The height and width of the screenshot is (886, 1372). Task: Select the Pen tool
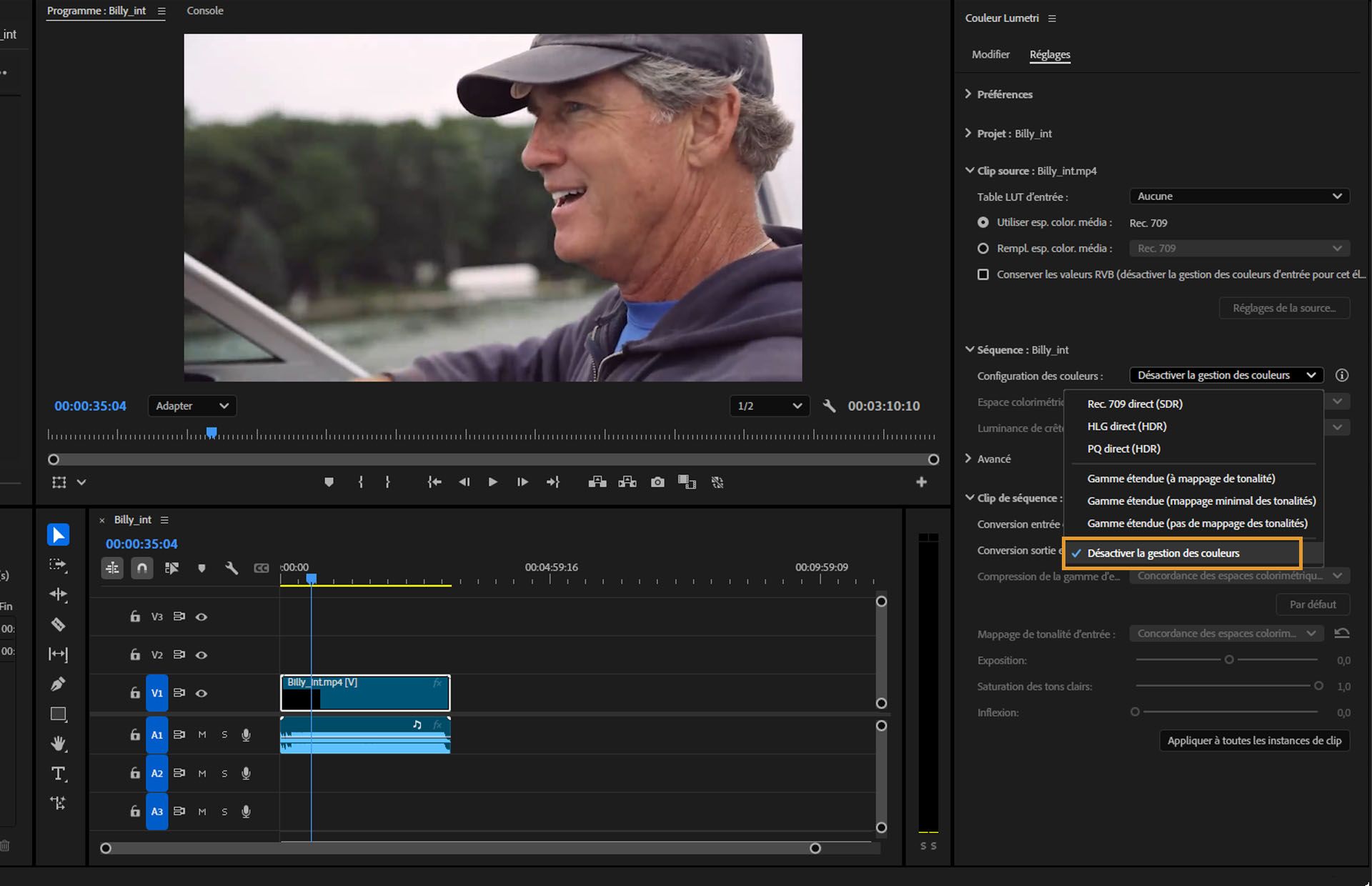pyautogui.click(x=59, y=684)
